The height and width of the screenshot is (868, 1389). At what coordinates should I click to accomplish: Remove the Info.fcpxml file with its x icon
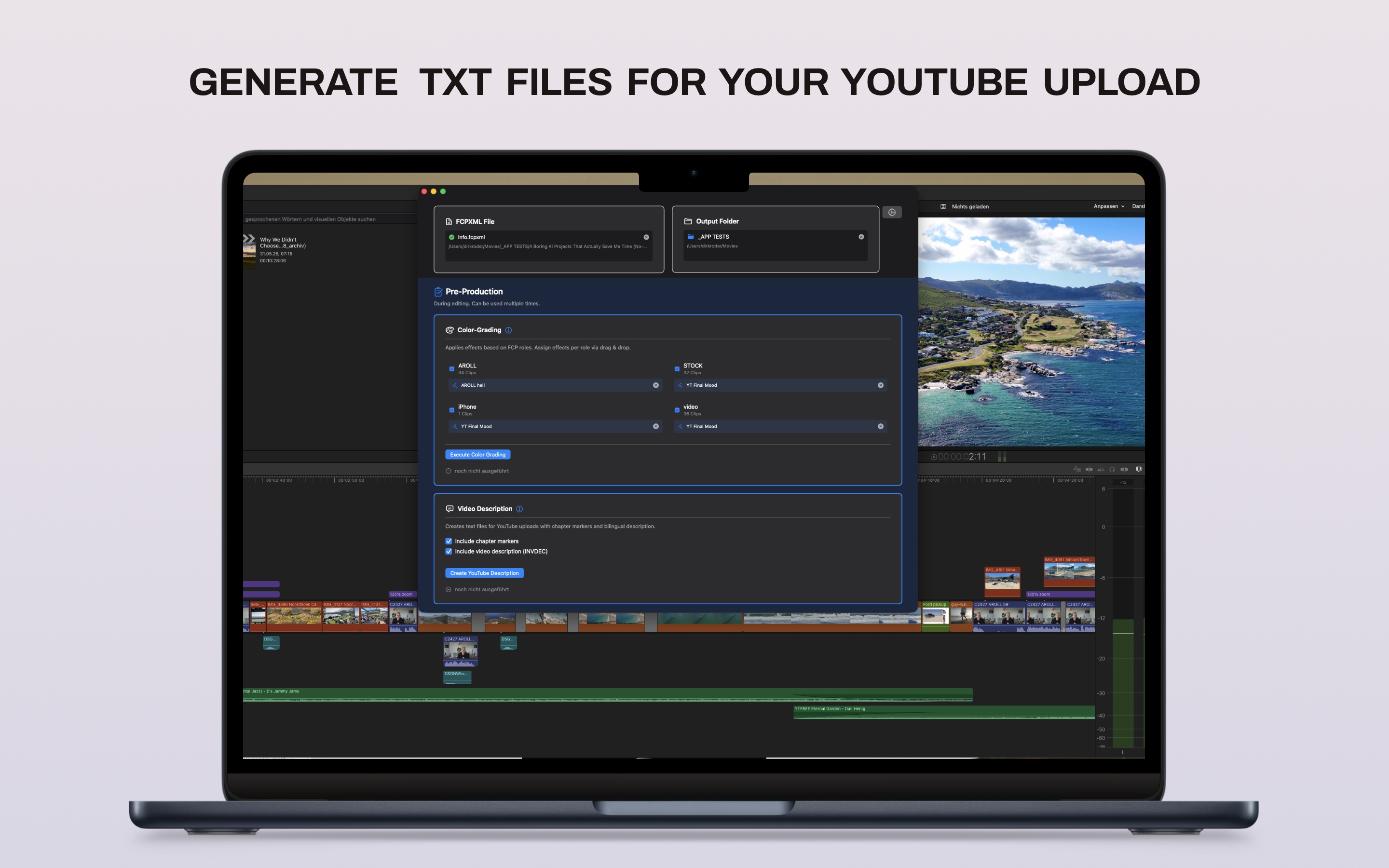646,237
